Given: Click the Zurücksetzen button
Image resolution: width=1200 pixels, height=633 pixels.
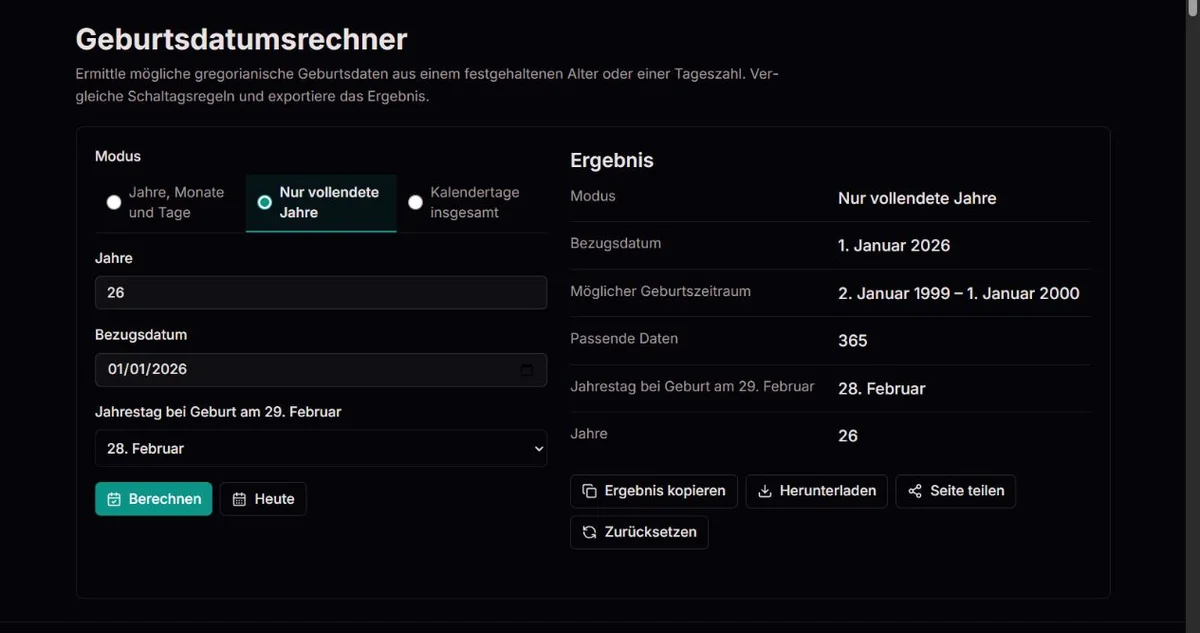Looking at the screenshot, I should point(639,532).
